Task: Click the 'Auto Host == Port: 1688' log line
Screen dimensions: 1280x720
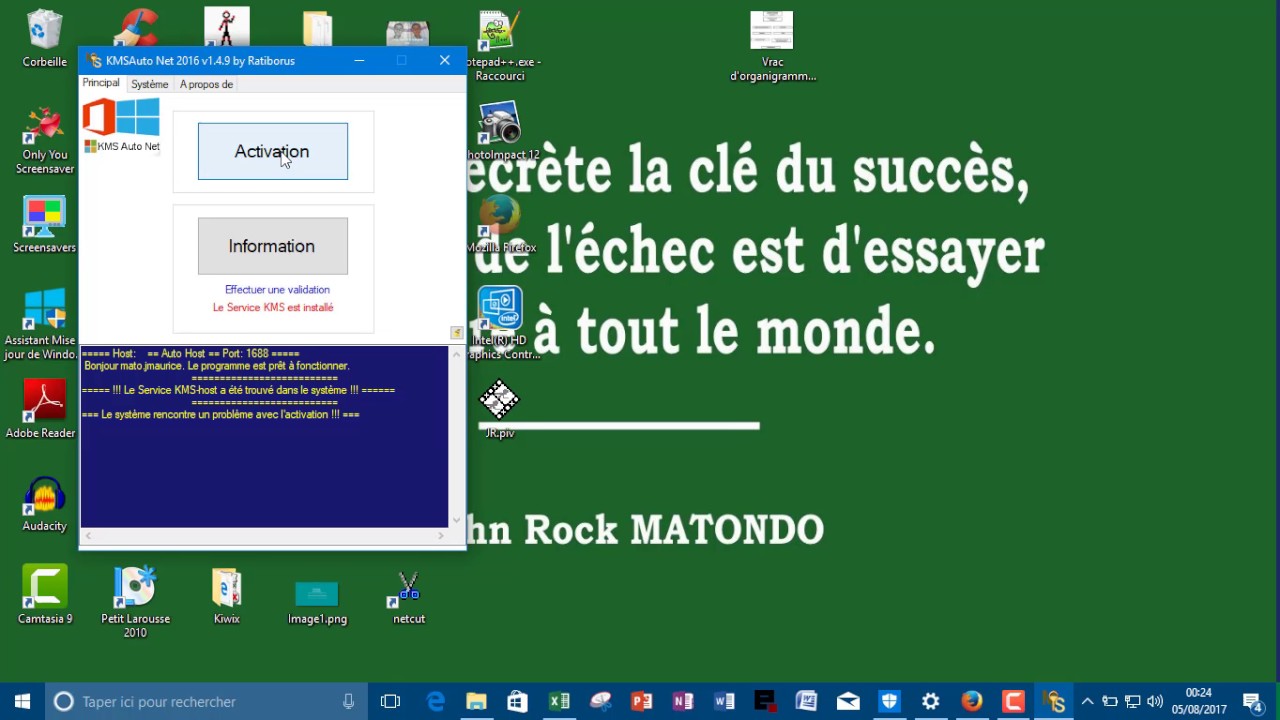Action: click(x=190, y=354)
